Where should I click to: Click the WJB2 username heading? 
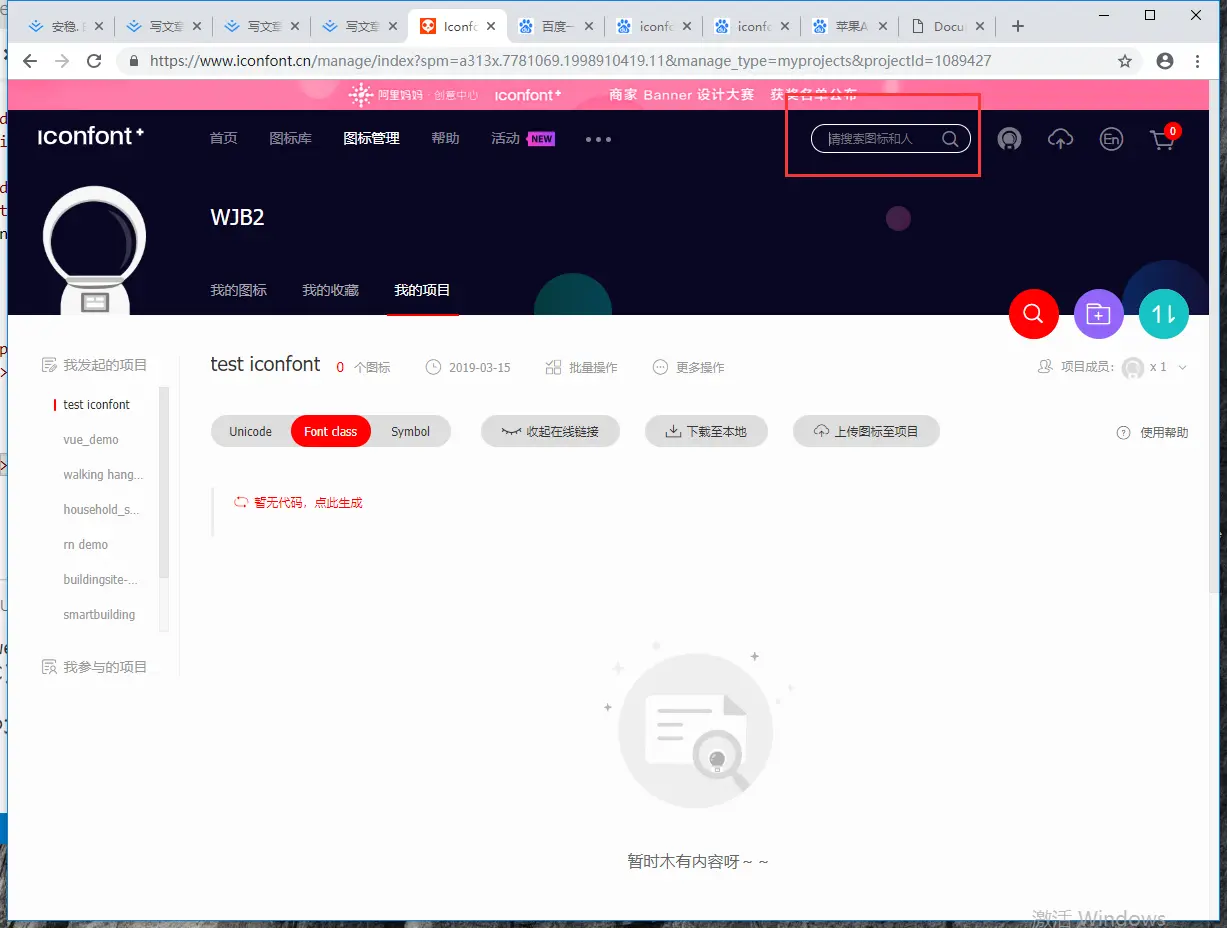click(x=237, y=217)
